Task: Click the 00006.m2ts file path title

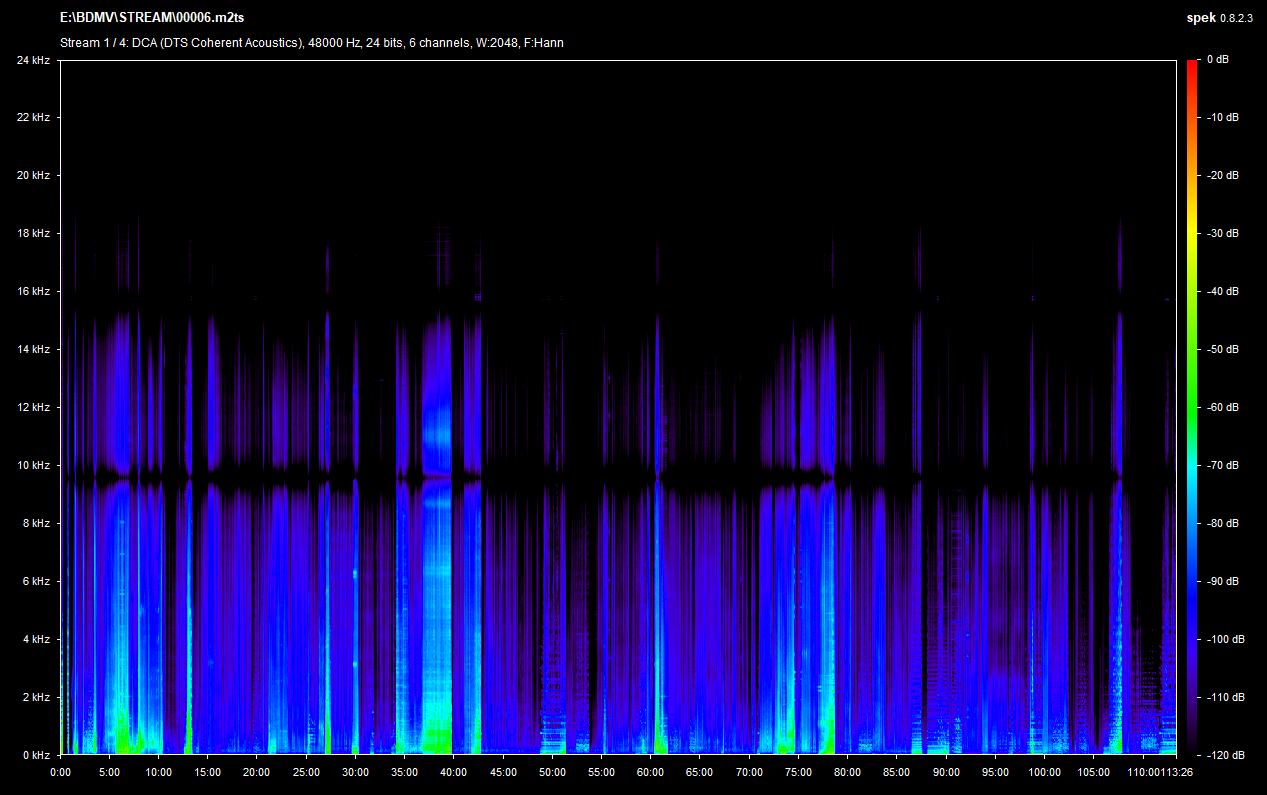Action: (x=155, y=18)
